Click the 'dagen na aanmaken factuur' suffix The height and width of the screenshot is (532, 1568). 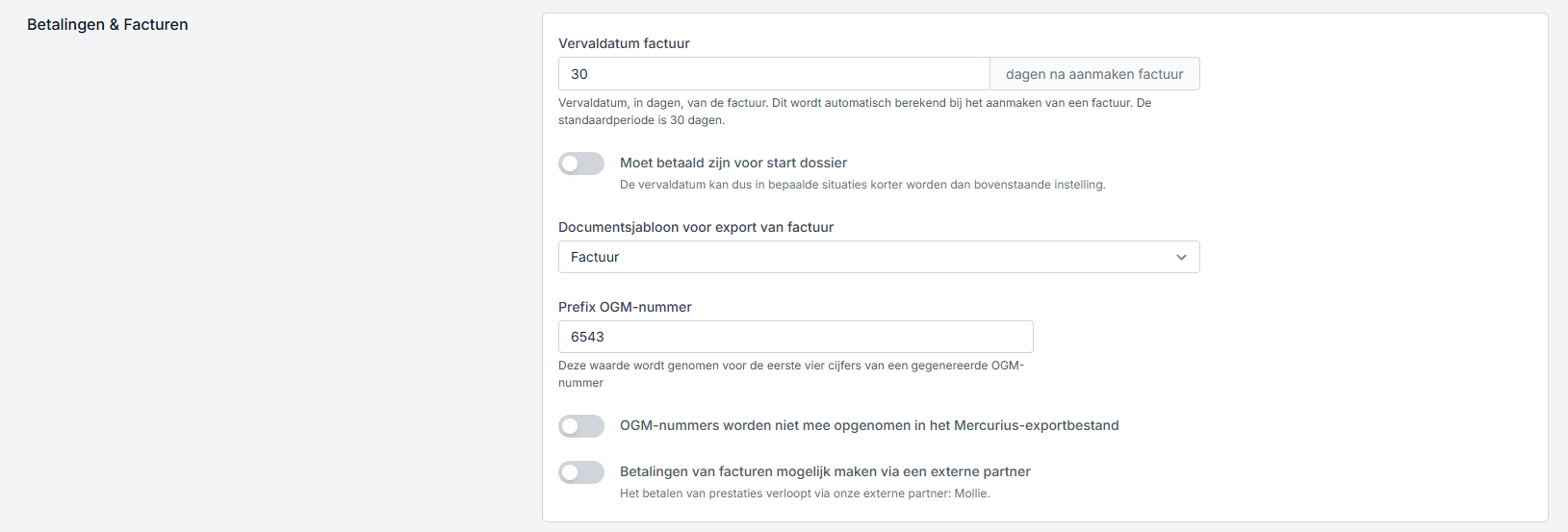point(1094,74)
